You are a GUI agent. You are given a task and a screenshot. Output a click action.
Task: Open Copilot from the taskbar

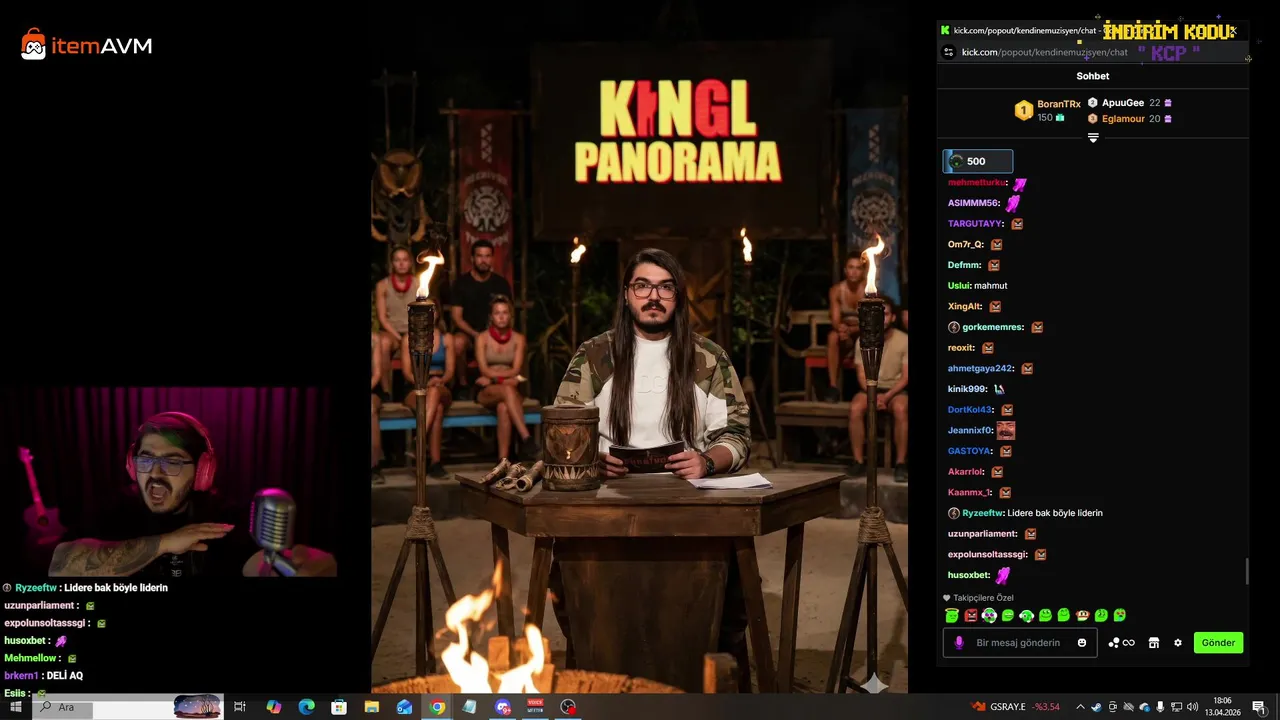[274, 707]
